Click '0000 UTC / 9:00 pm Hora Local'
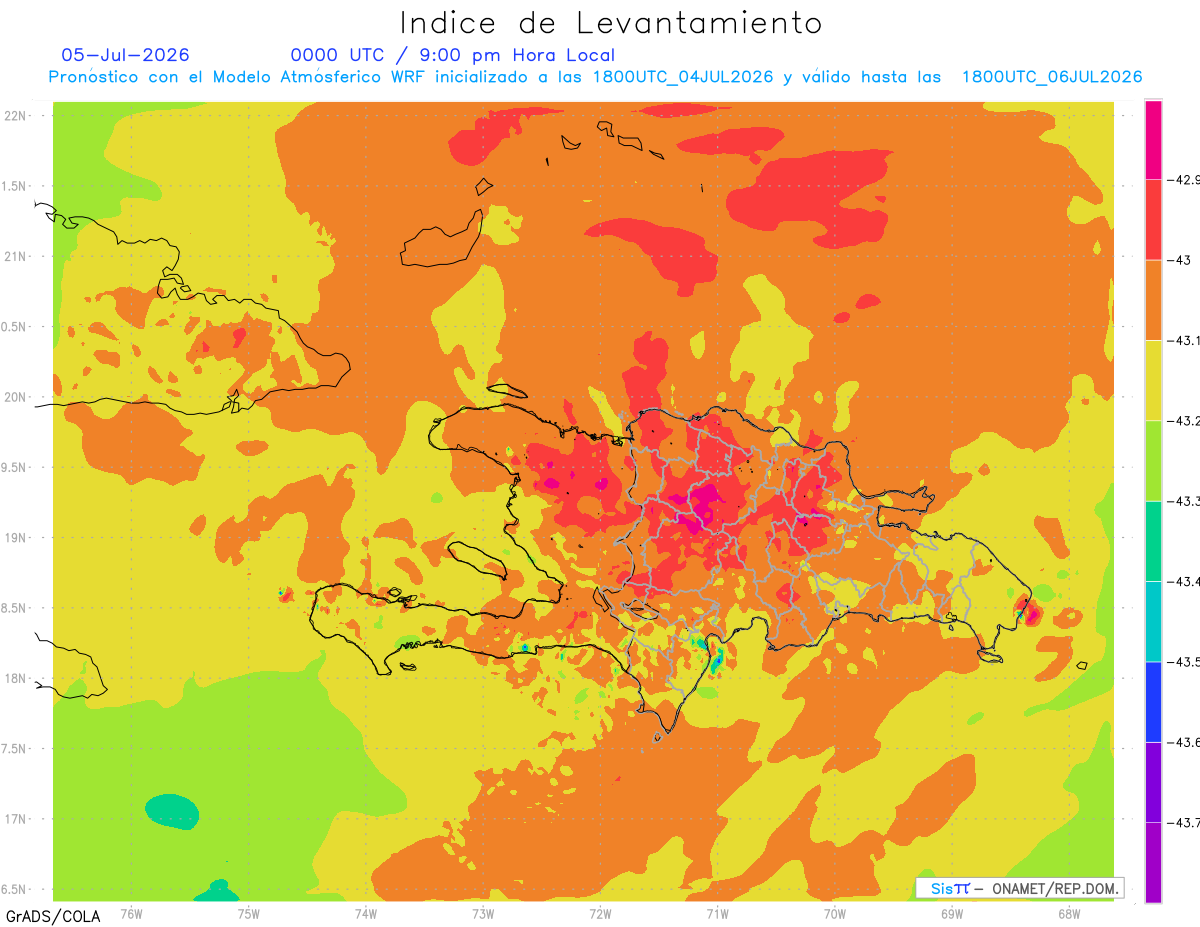Screen dimensions: 1200x927 point(453,55)
